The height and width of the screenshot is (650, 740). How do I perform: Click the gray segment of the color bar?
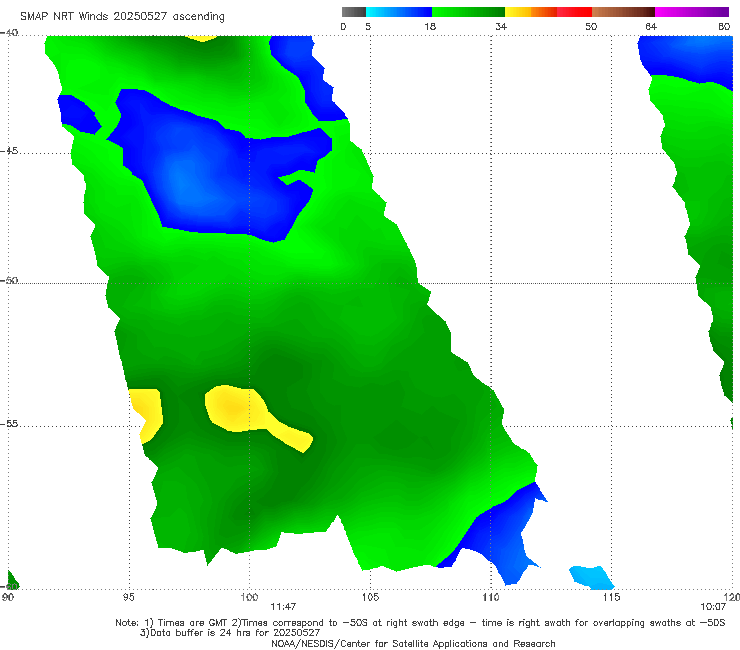pyautogui.click(x=353, y=12)
